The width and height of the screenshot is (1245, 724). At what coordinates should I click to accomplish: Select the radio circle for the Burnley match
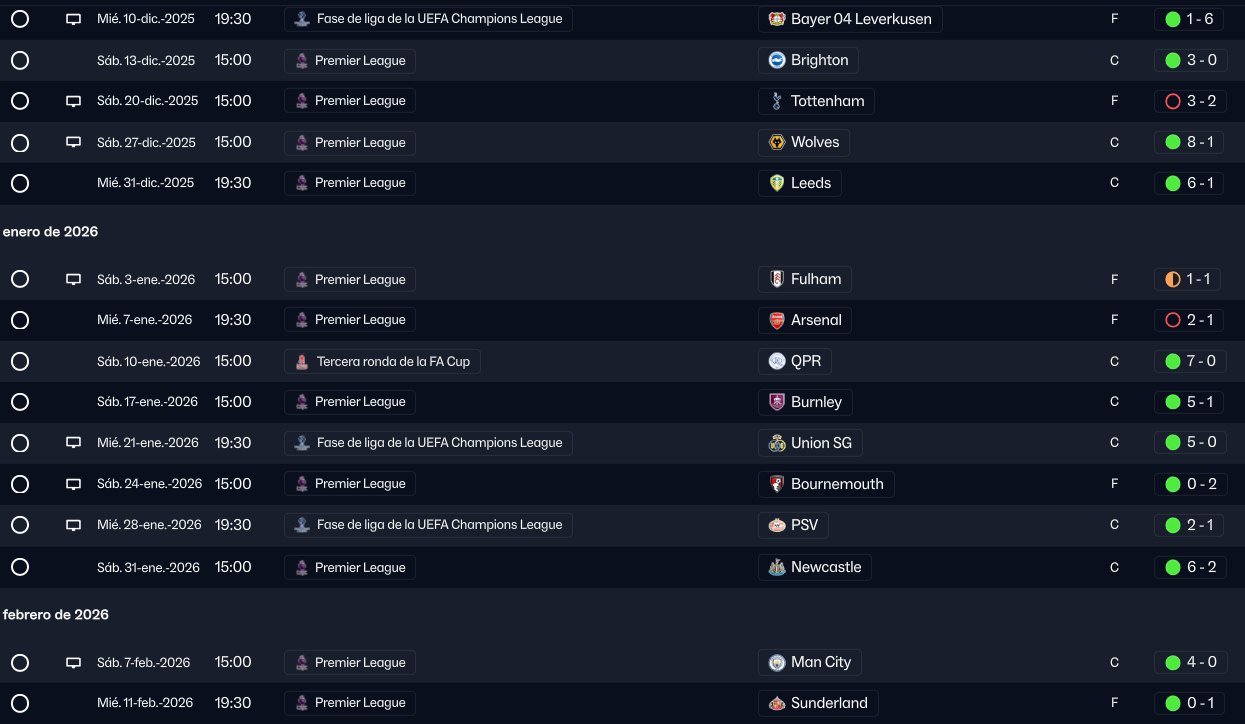tap(20, 402)
